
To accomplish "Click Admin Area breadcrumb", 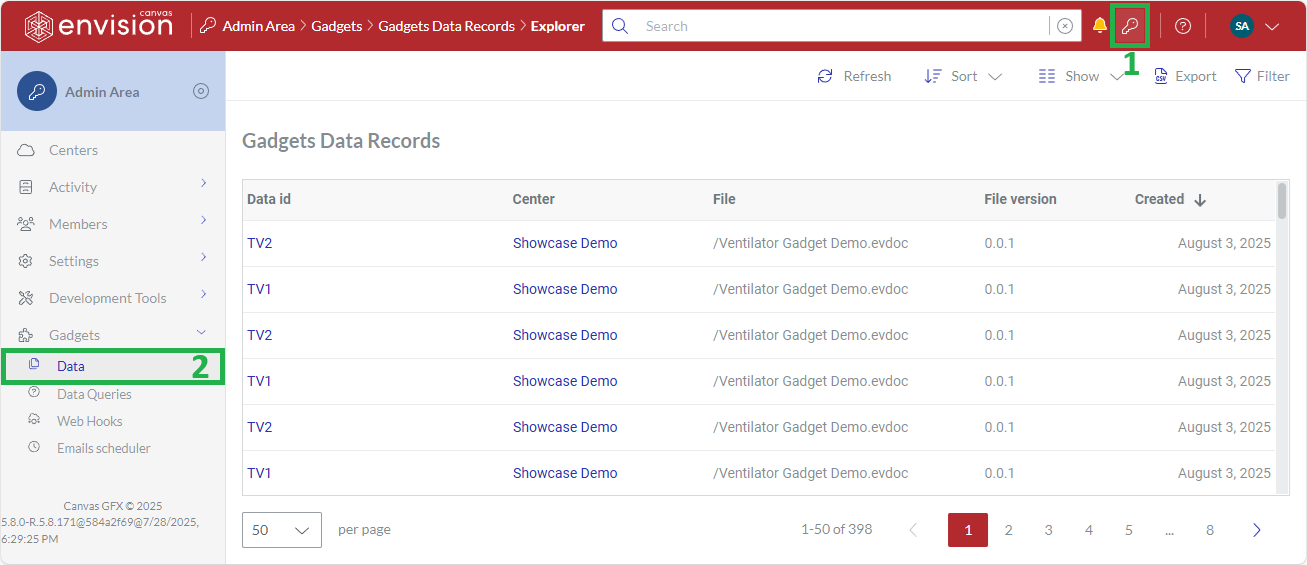I will [x=258, y=26].
